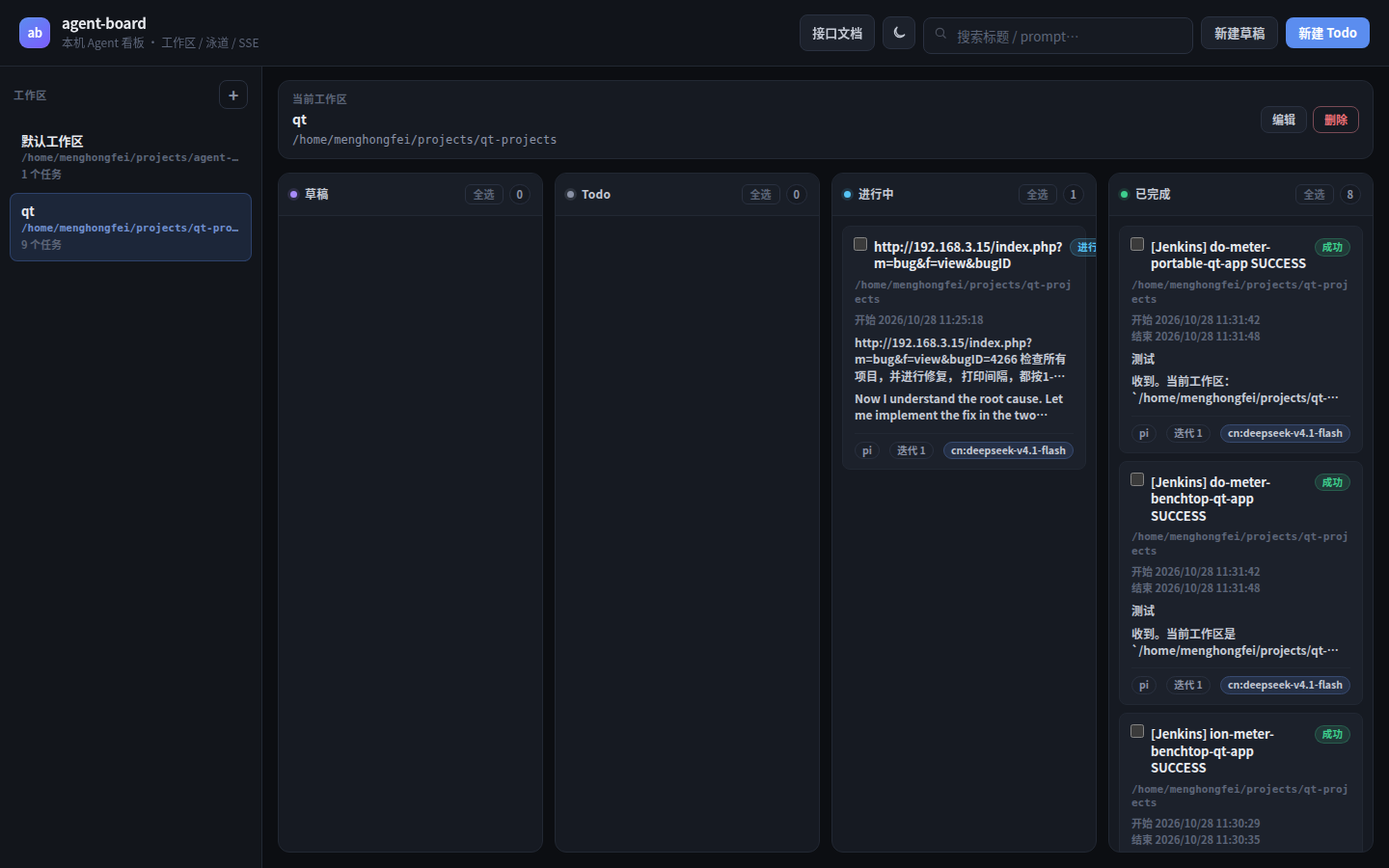Check the do-meter-portable-qt-app task checkbox

point(1137,245)
